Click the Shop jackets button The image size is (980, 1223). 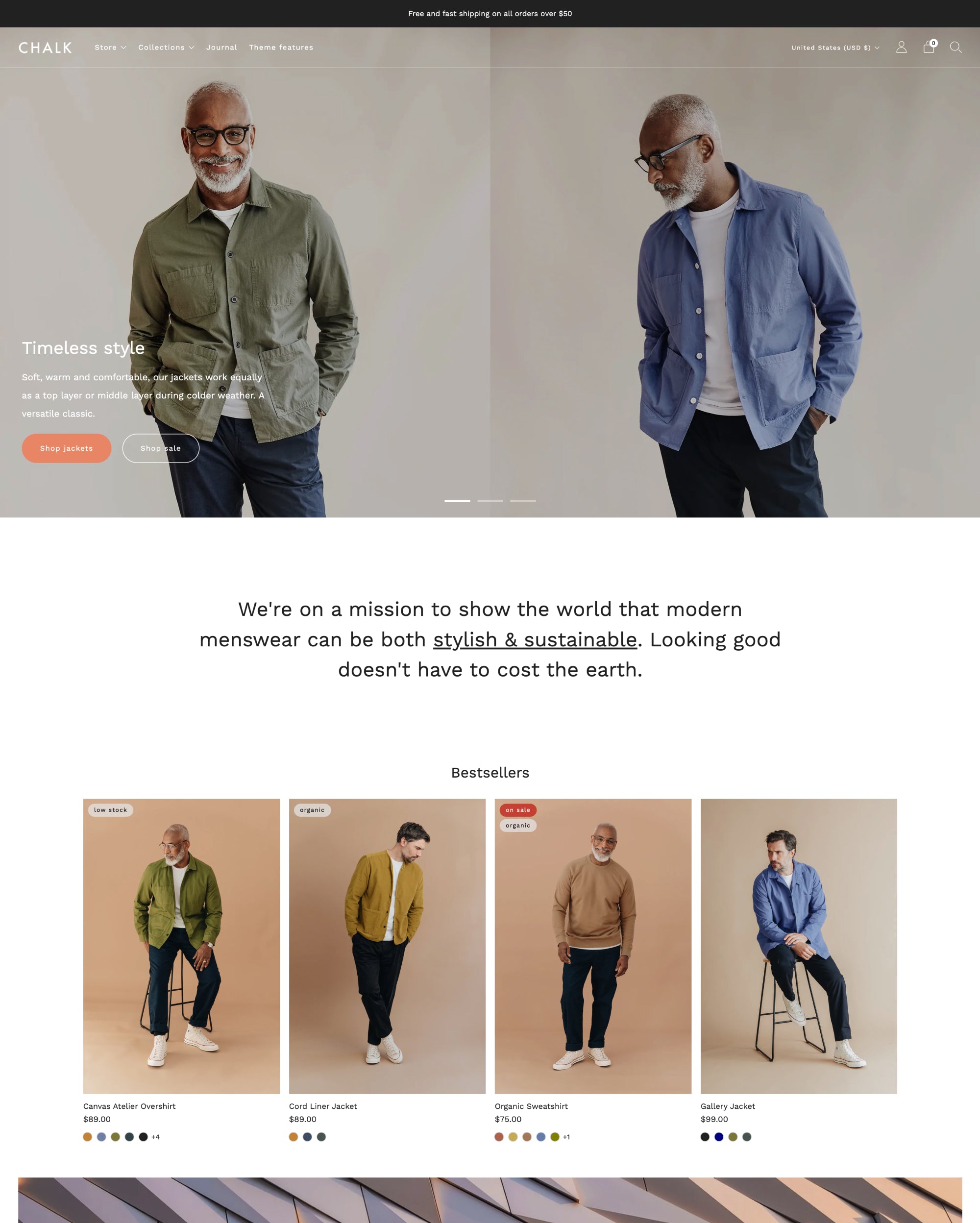(66, 448)
